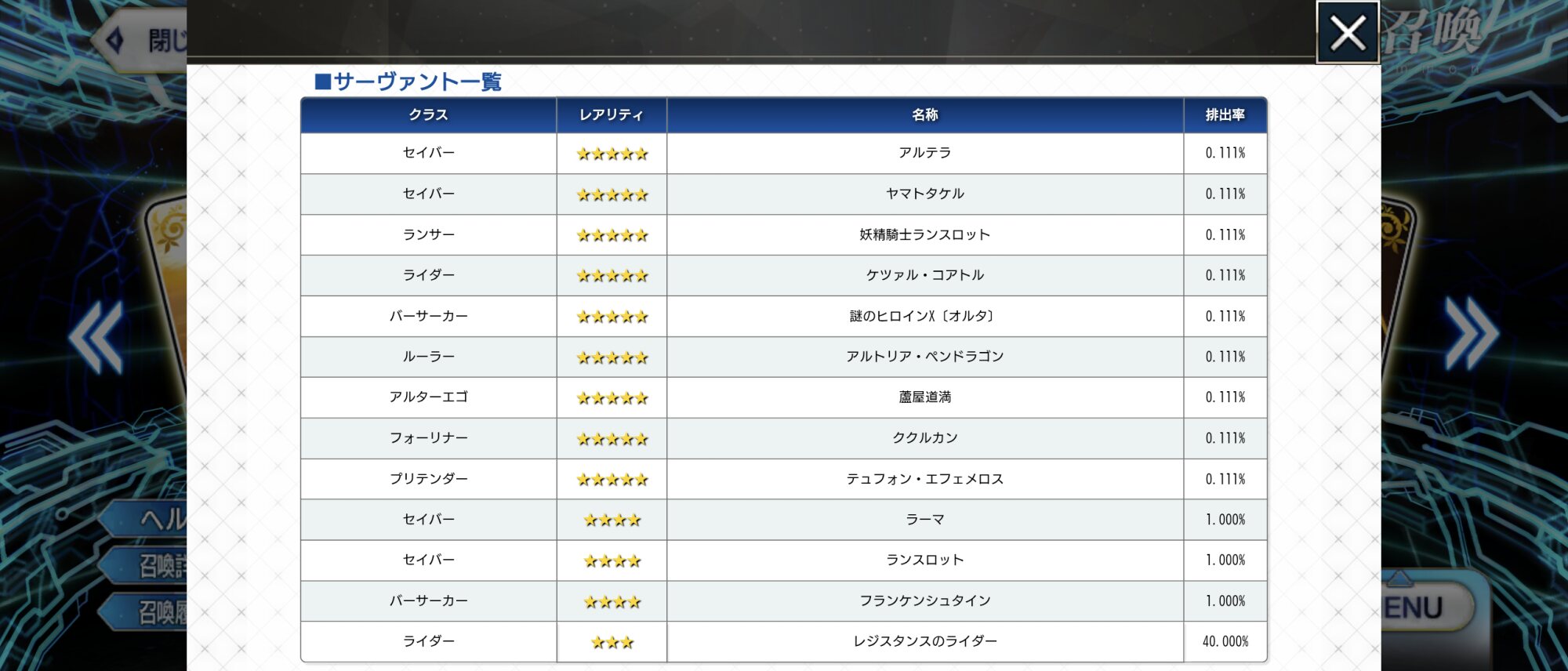The image size is (1568, 671).
Task: Select the ククルカン Foreigner entry
Action: point(924,438)
